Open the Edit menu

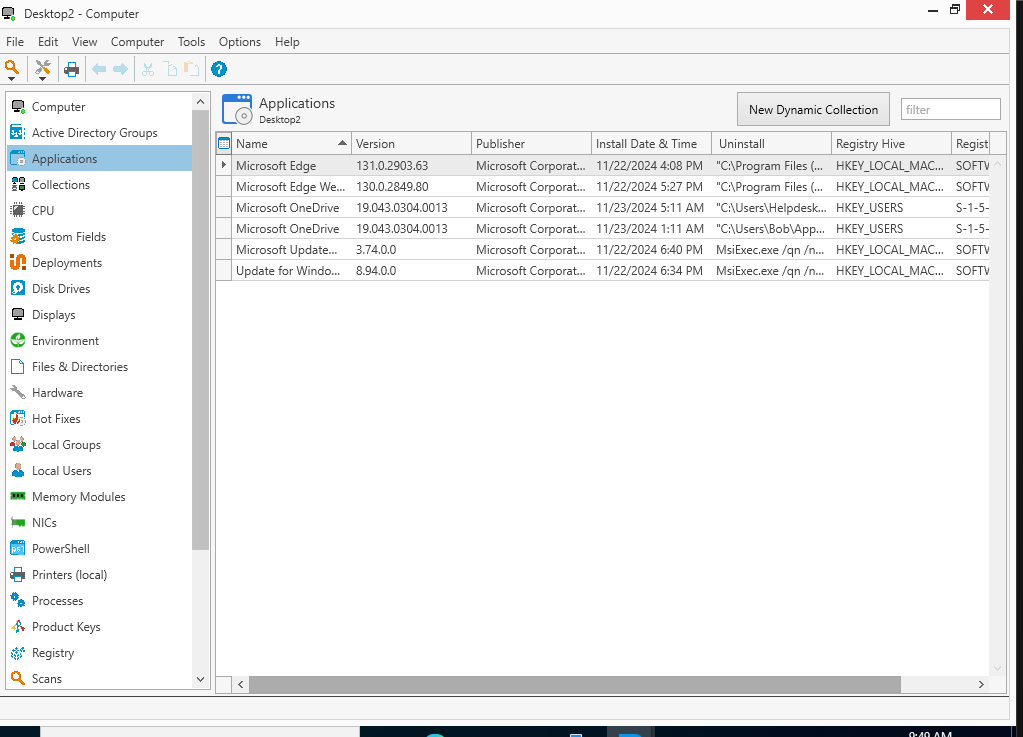(x=48, y=42)
